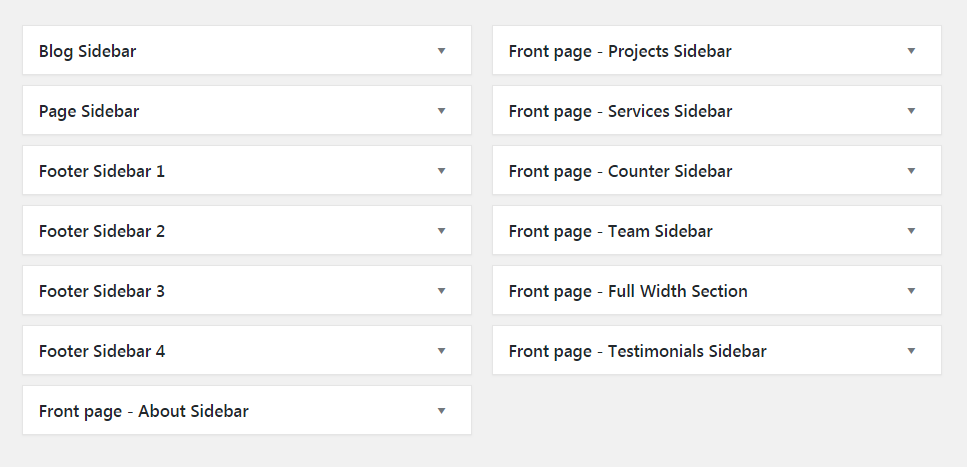Select the Blog Sidebar title
967x467 pixels.
pos(88,51)
